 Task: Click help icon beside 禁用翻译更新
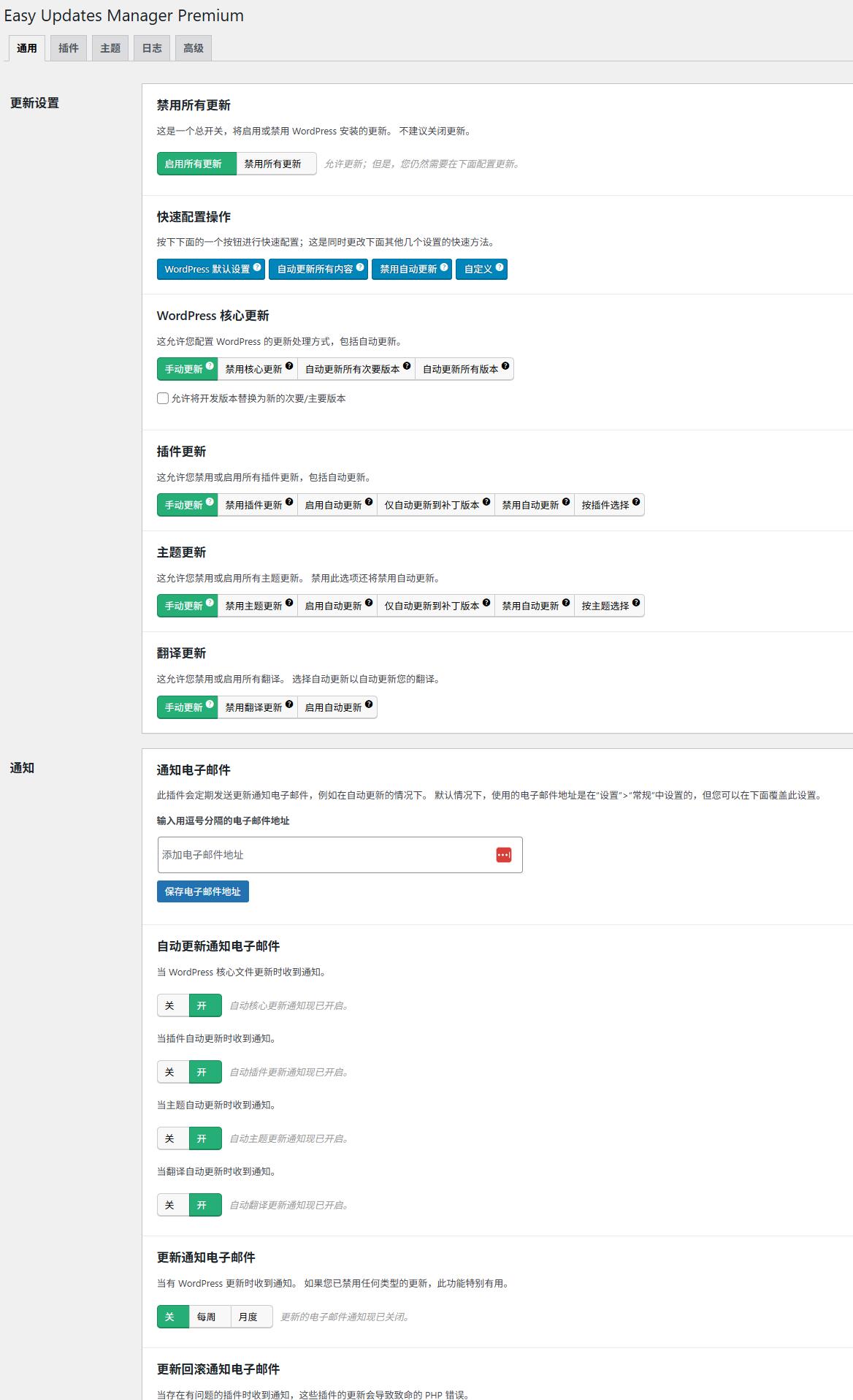coord(289,704)
